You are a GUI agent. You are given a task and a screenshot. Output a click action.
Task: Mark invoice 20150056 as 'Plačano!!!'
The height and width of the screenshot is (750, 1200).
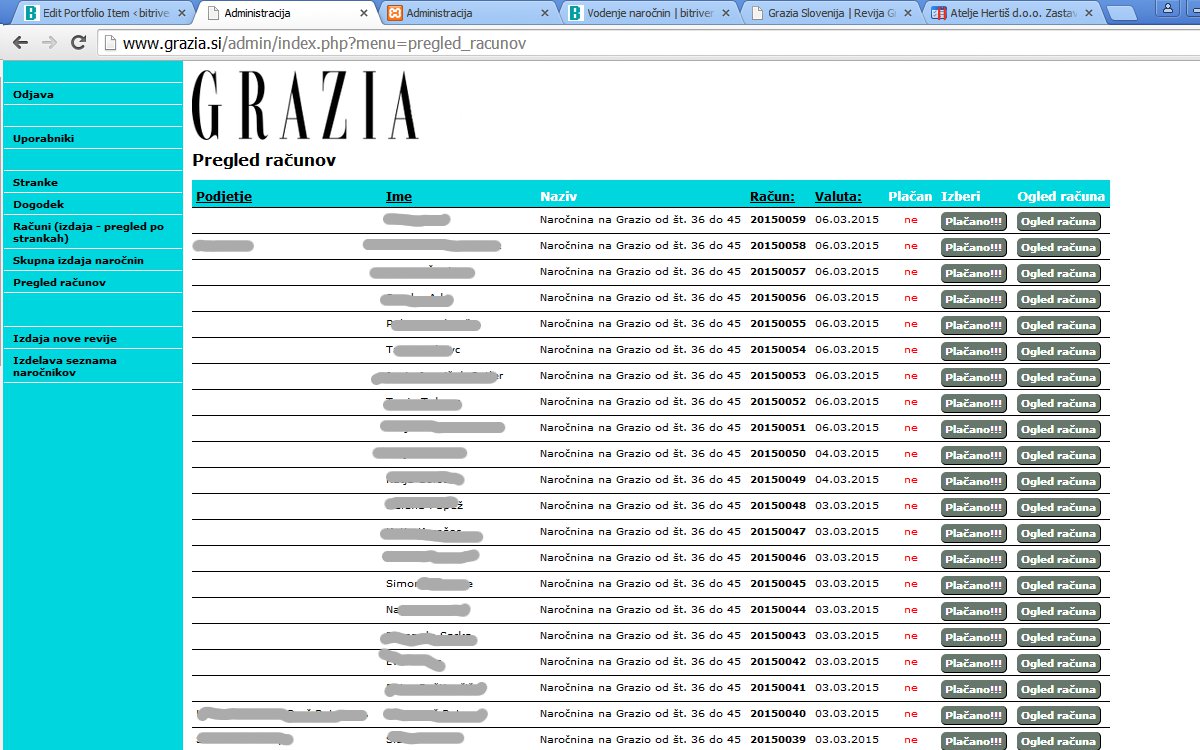pos(974,299)
